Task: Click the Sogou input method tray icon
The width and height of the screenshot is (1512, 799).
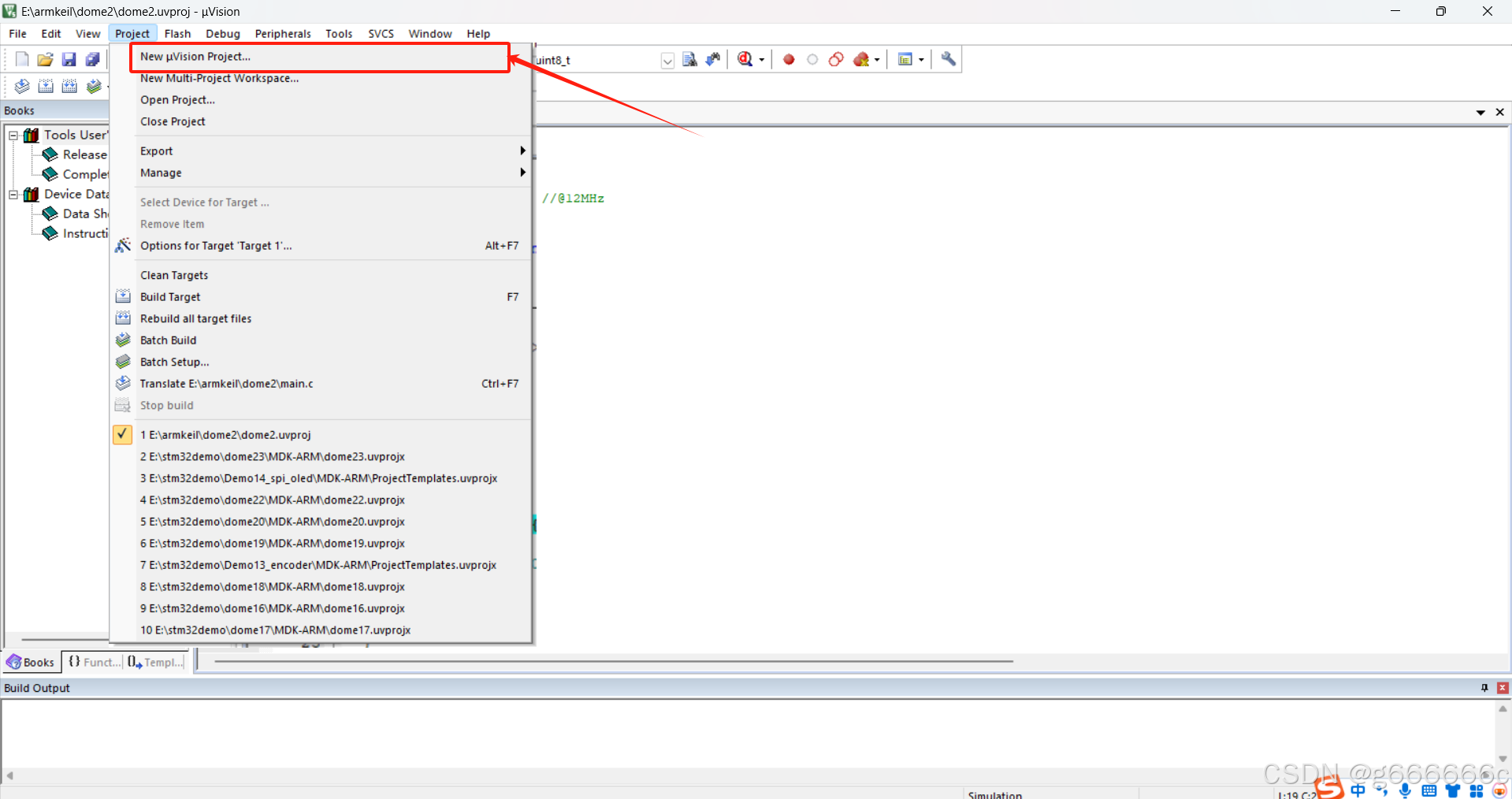Action: coord(1329,787)
